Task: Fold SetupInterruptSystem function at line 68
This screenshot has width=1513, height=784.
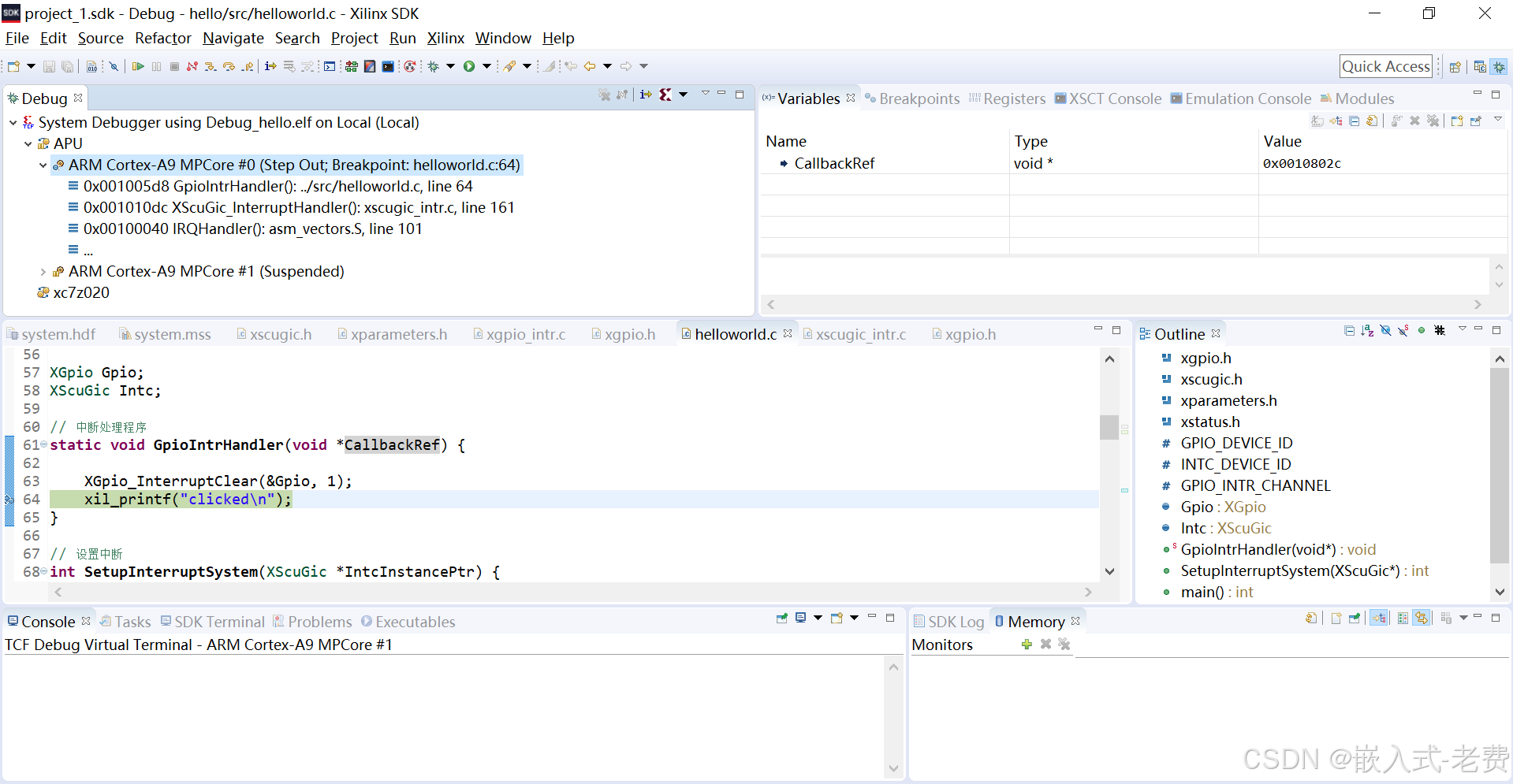Action: click(x=44, y=572)
